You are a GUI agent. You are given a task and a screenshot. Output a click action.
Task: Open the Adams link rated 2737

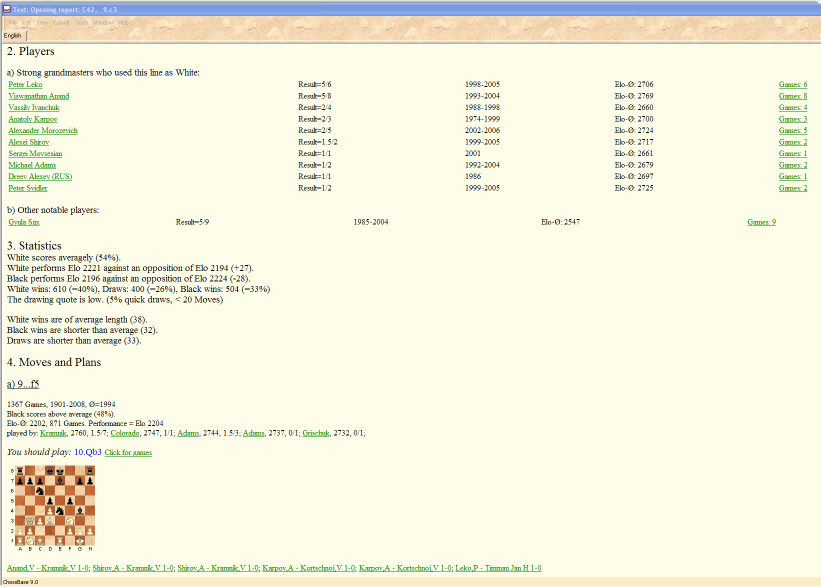(x=254, y=433)
